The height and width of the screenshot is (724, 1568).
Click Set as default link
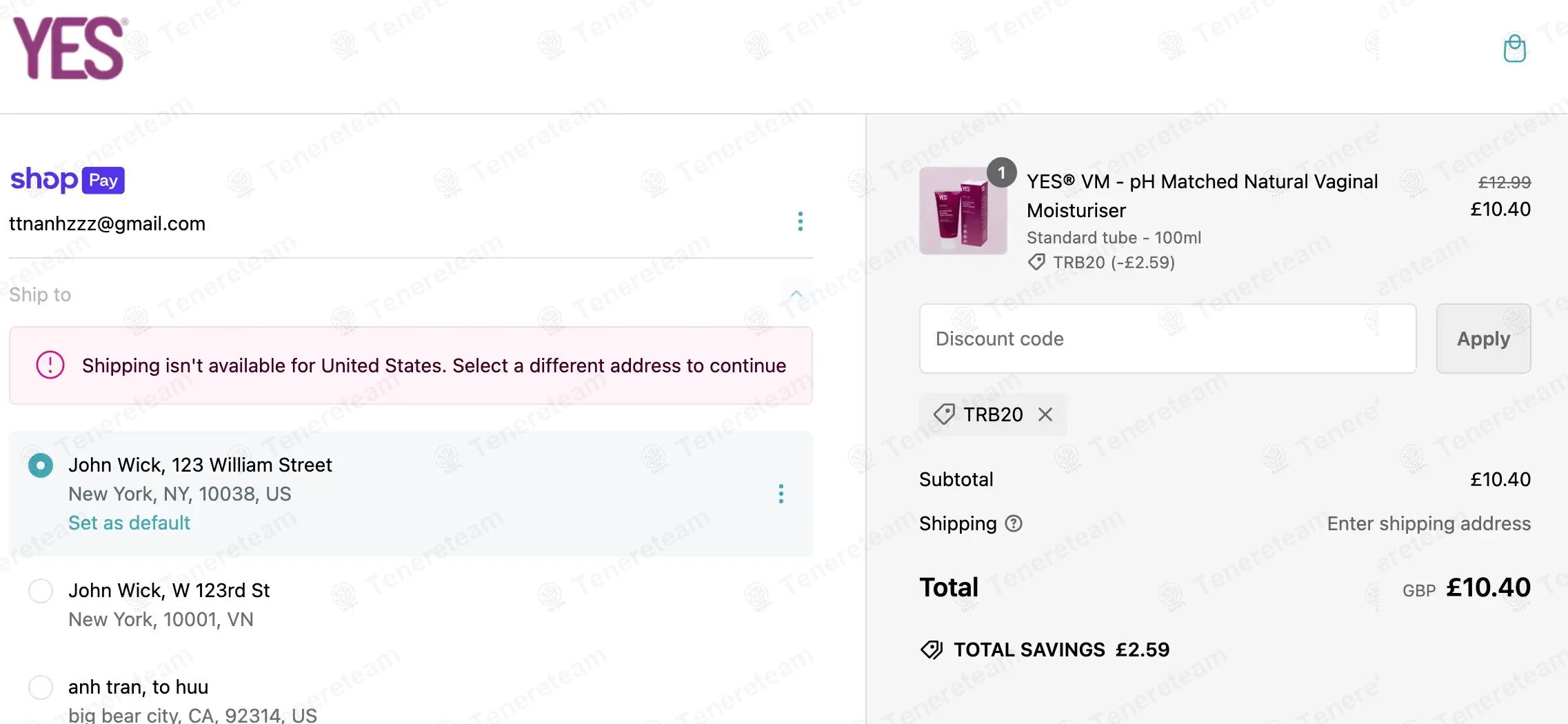129,523
